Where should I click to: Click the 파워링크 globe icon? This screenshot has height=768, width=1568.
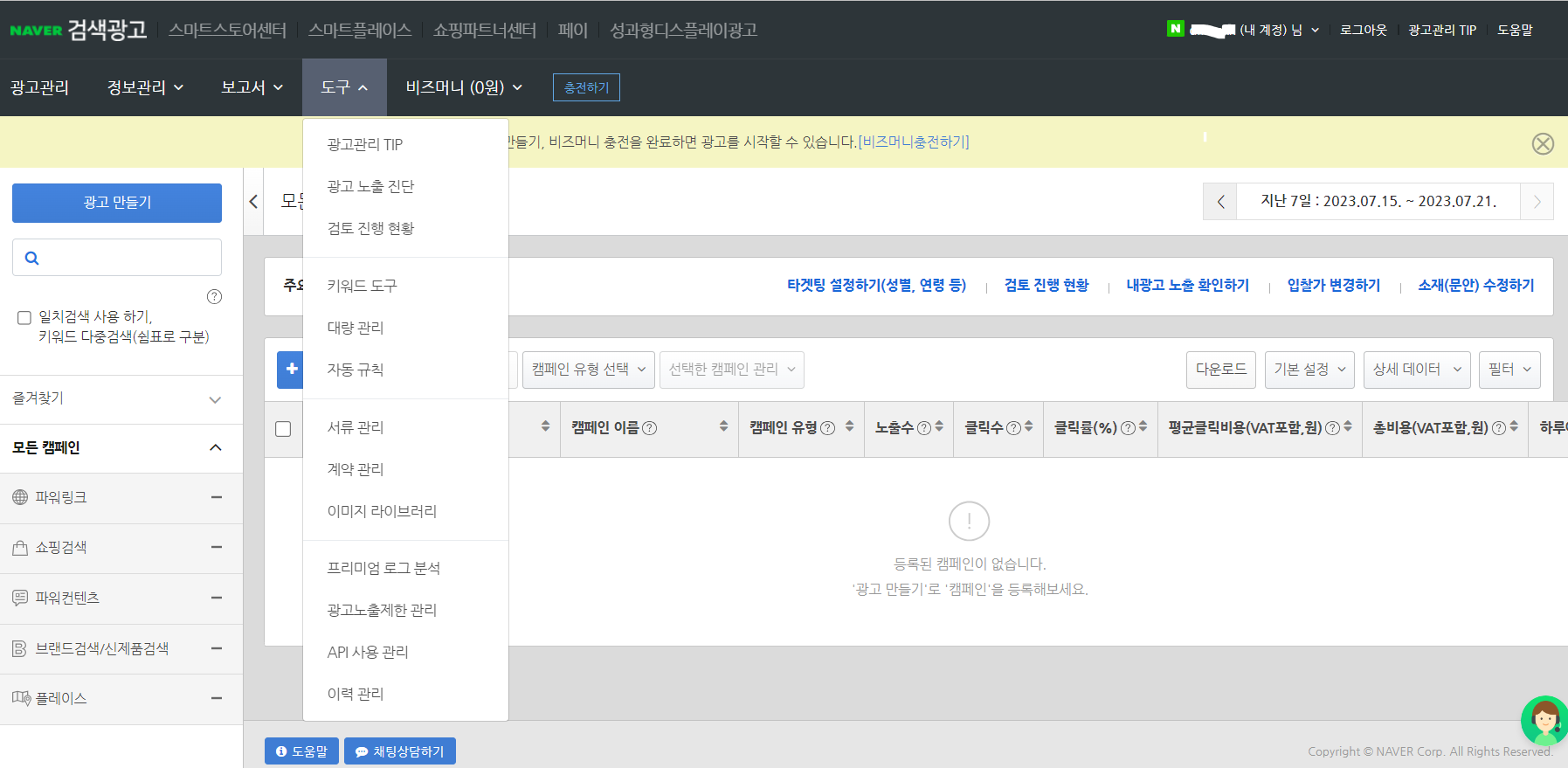pos(20,497)
